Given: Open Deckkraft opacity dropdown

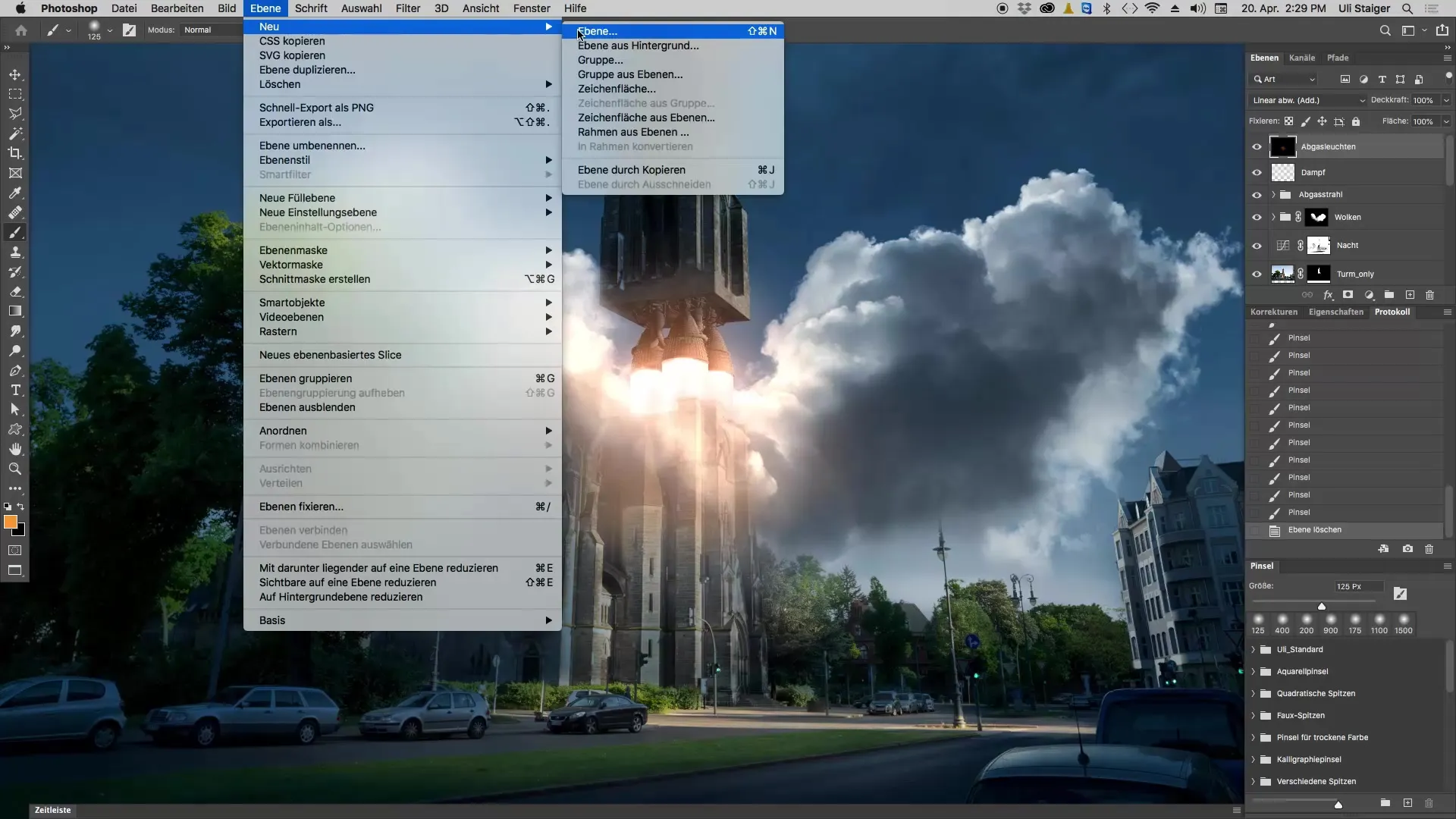Looking at the screenshot, I should (x=1446, y=100).
